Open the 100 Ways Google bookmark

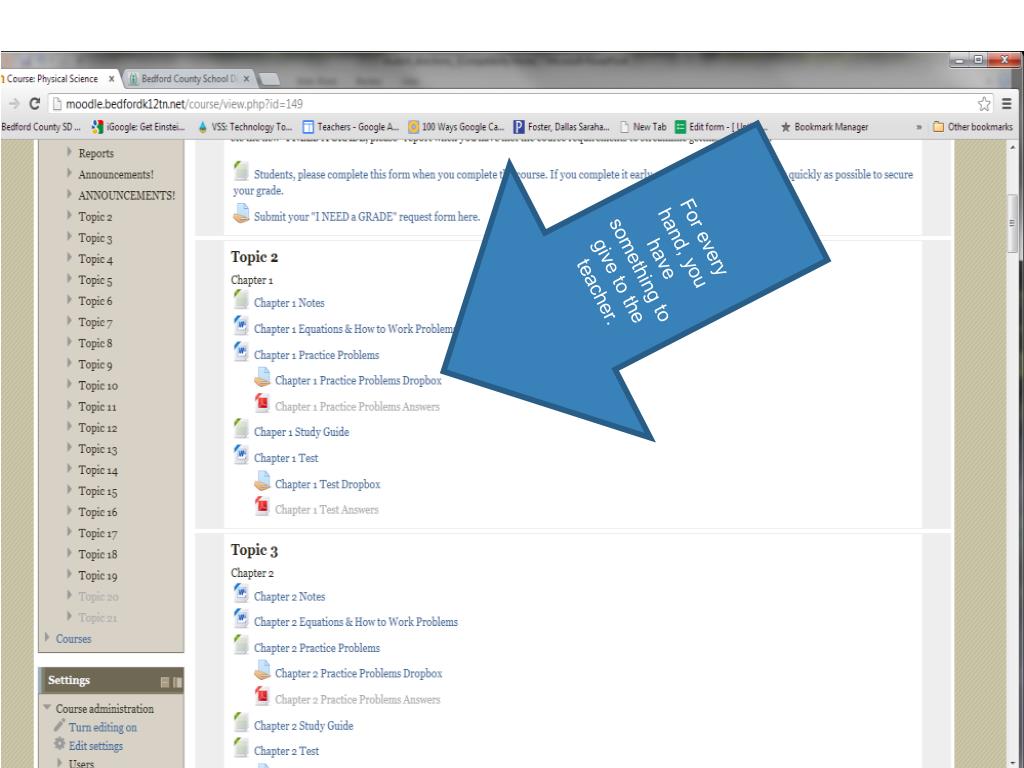coord(456,127)
